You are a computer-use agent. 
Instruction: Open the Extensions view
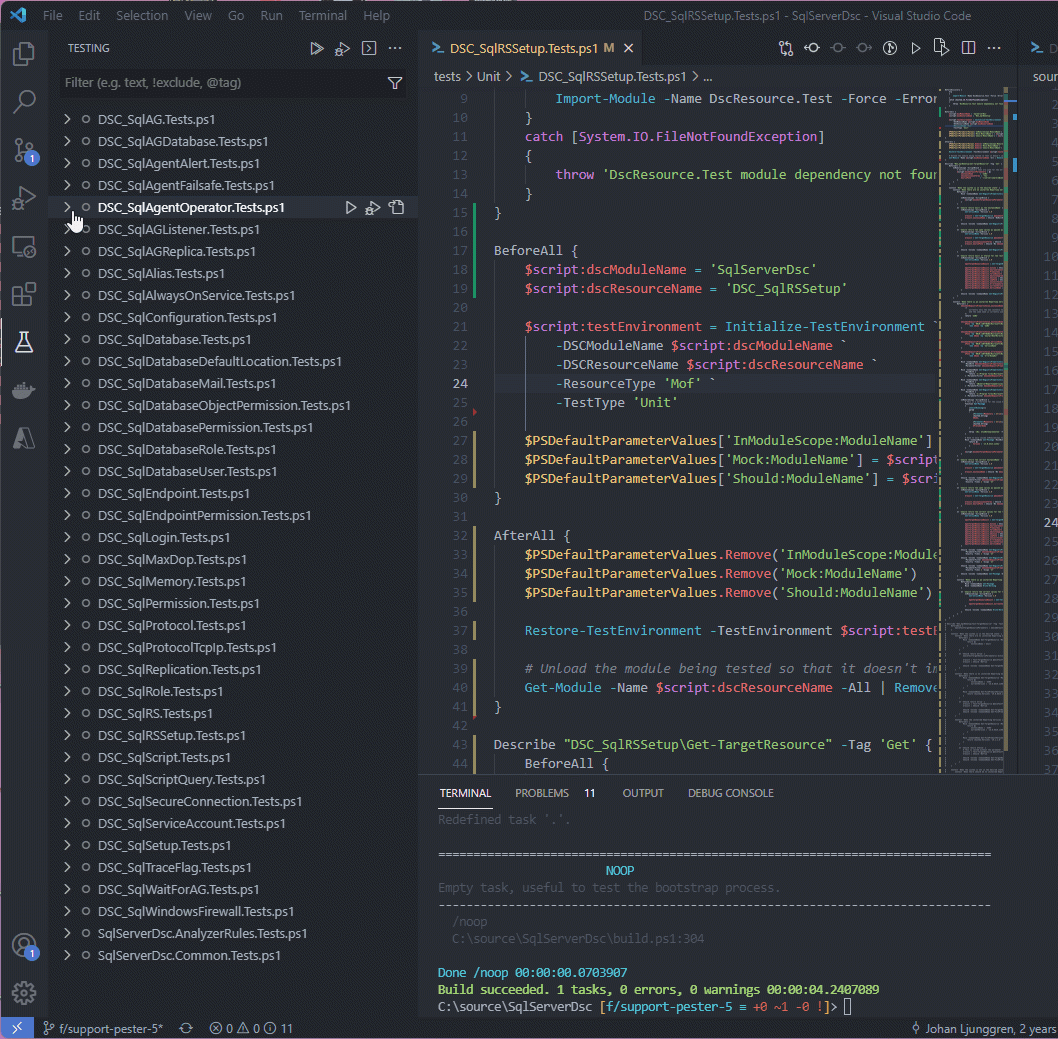click(x=24, y=294)
